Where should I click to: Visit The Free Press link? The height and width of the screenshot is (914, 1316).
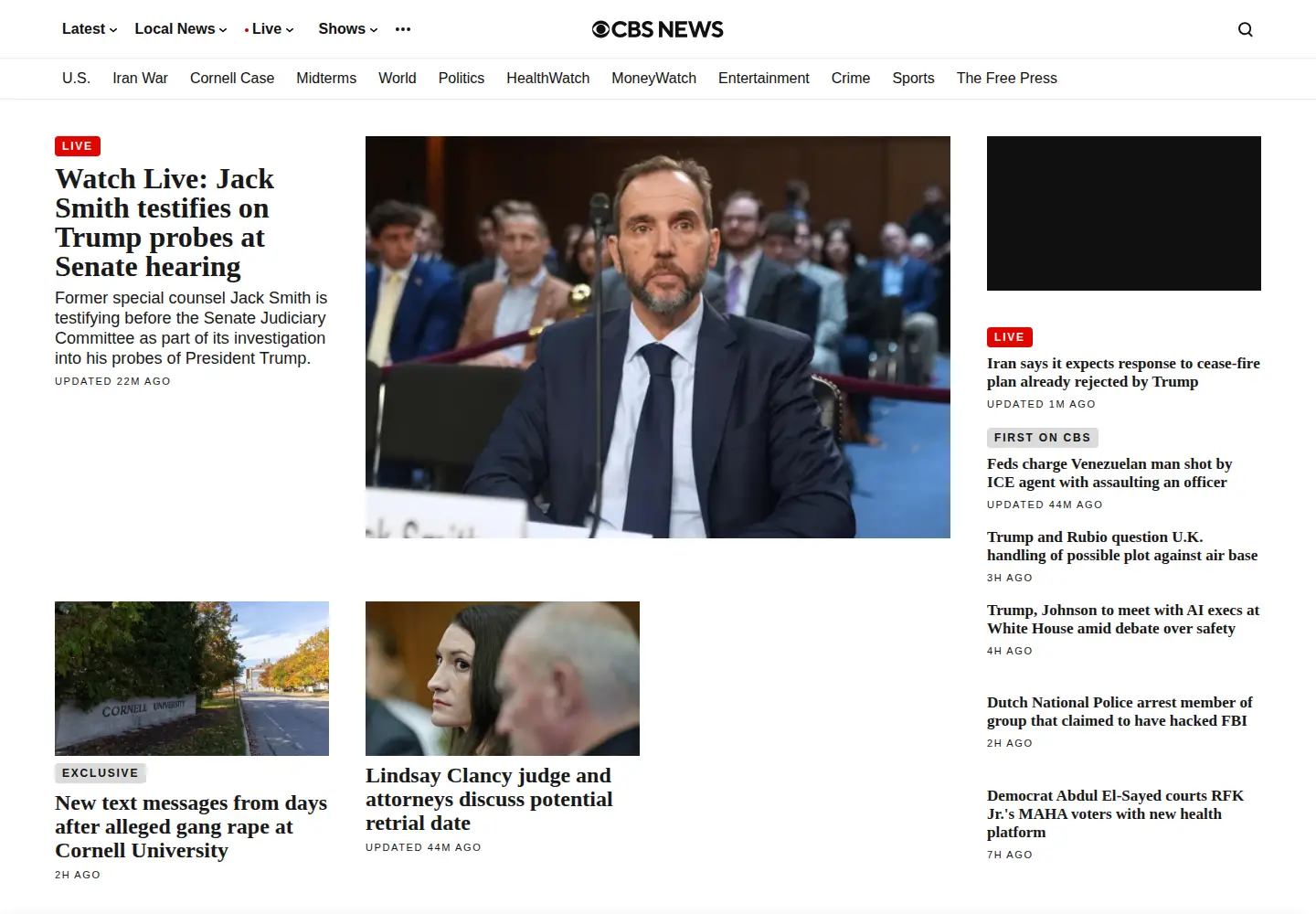tap(1007, 79)
